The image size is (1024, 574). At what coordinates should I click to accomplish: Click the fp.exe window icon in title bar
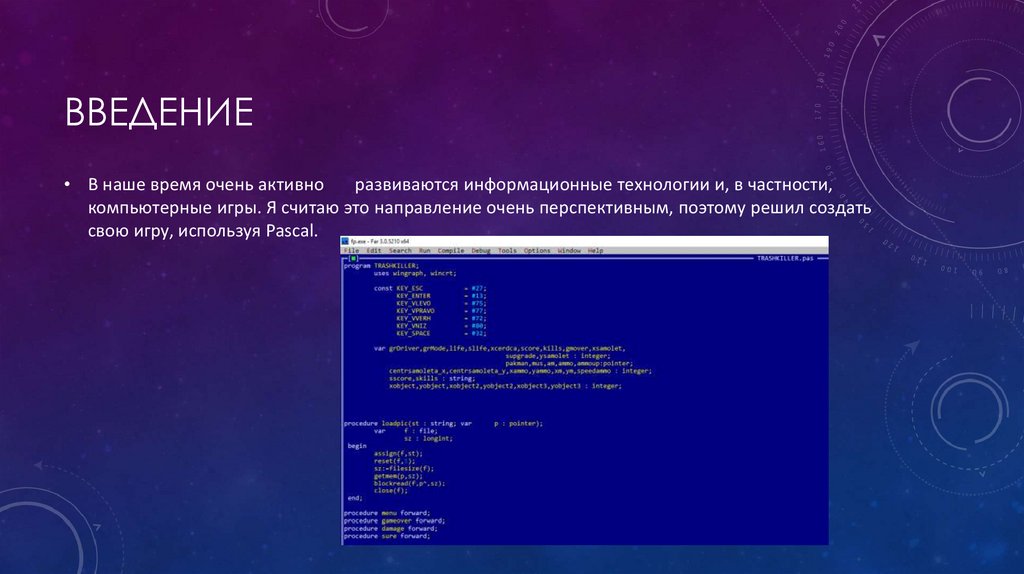pyautogui.click(x=345, y=241)
